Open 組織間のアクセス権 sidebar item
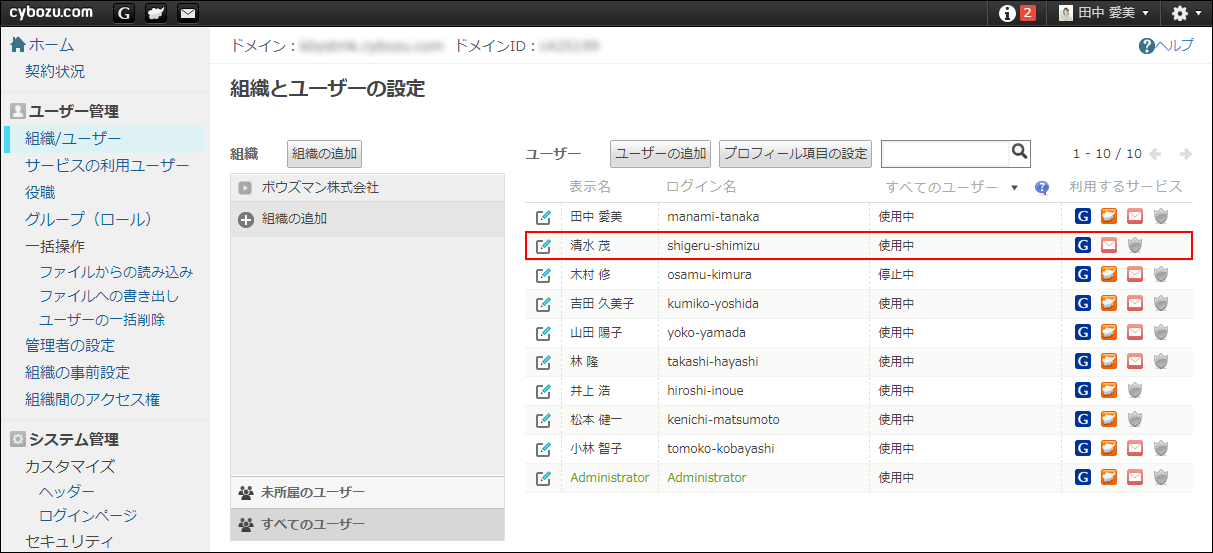Screen dimensions: 1213x553 point(92,400)
